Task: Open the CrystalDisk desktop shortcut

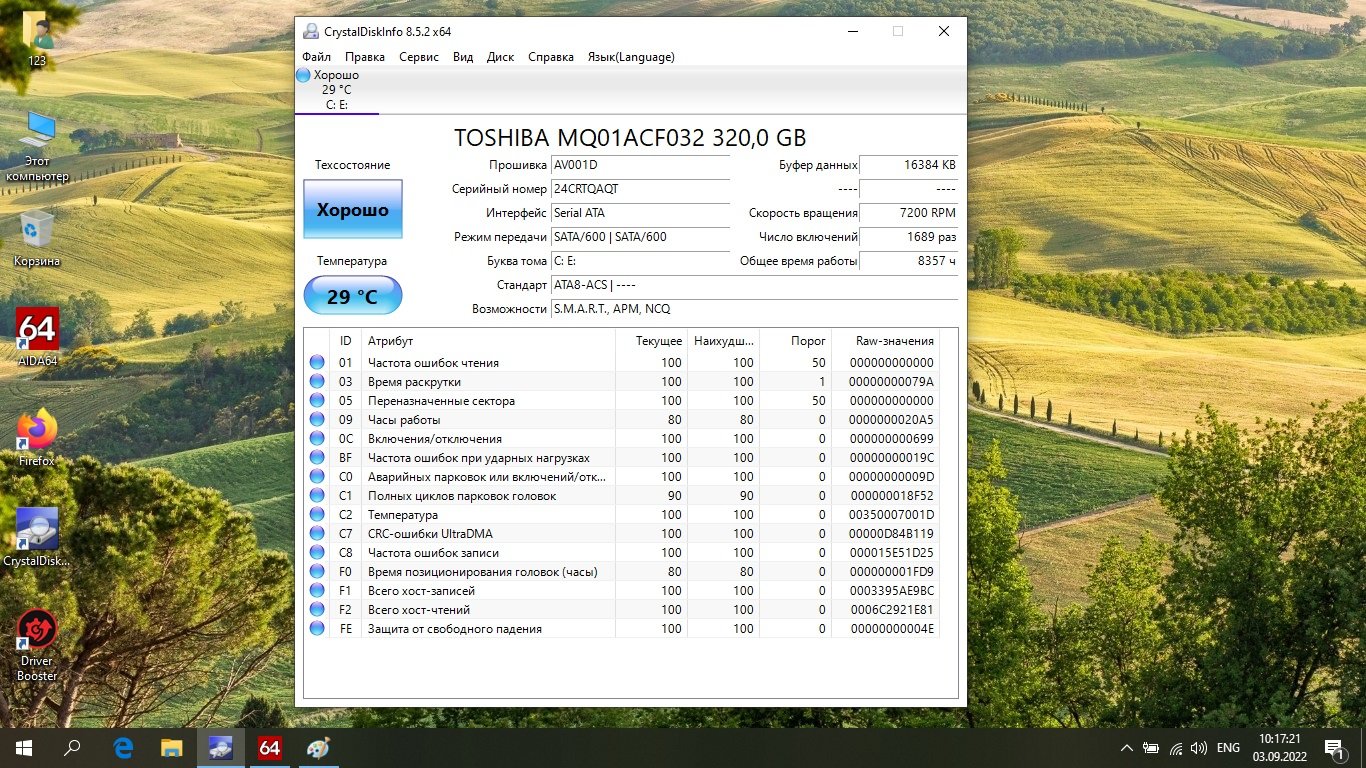Action: [37, 537]
